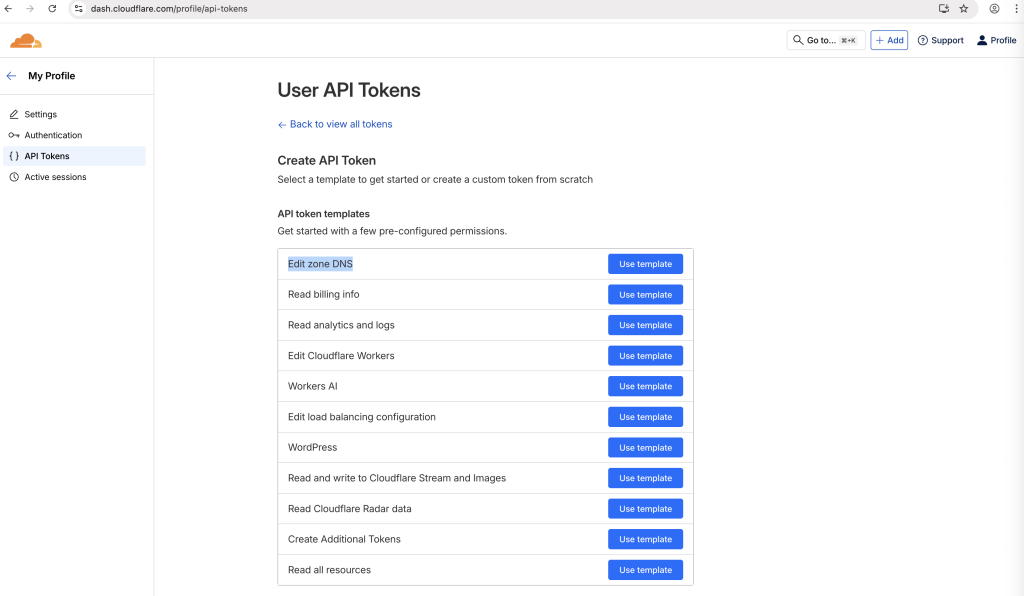
Task: Click Back to view all tokens link
Action: pyautogui.click(x=335, y=124)
